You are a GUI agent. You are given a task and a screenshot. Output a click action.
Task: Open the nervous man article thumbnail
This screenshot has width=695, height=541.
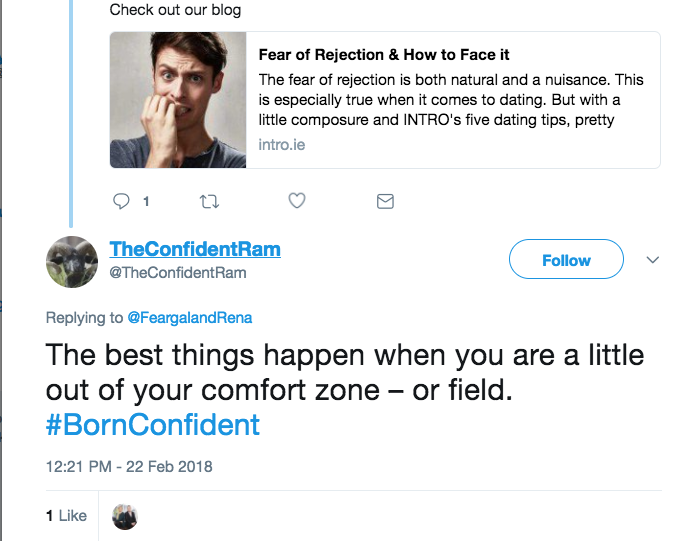pos(178,100)
